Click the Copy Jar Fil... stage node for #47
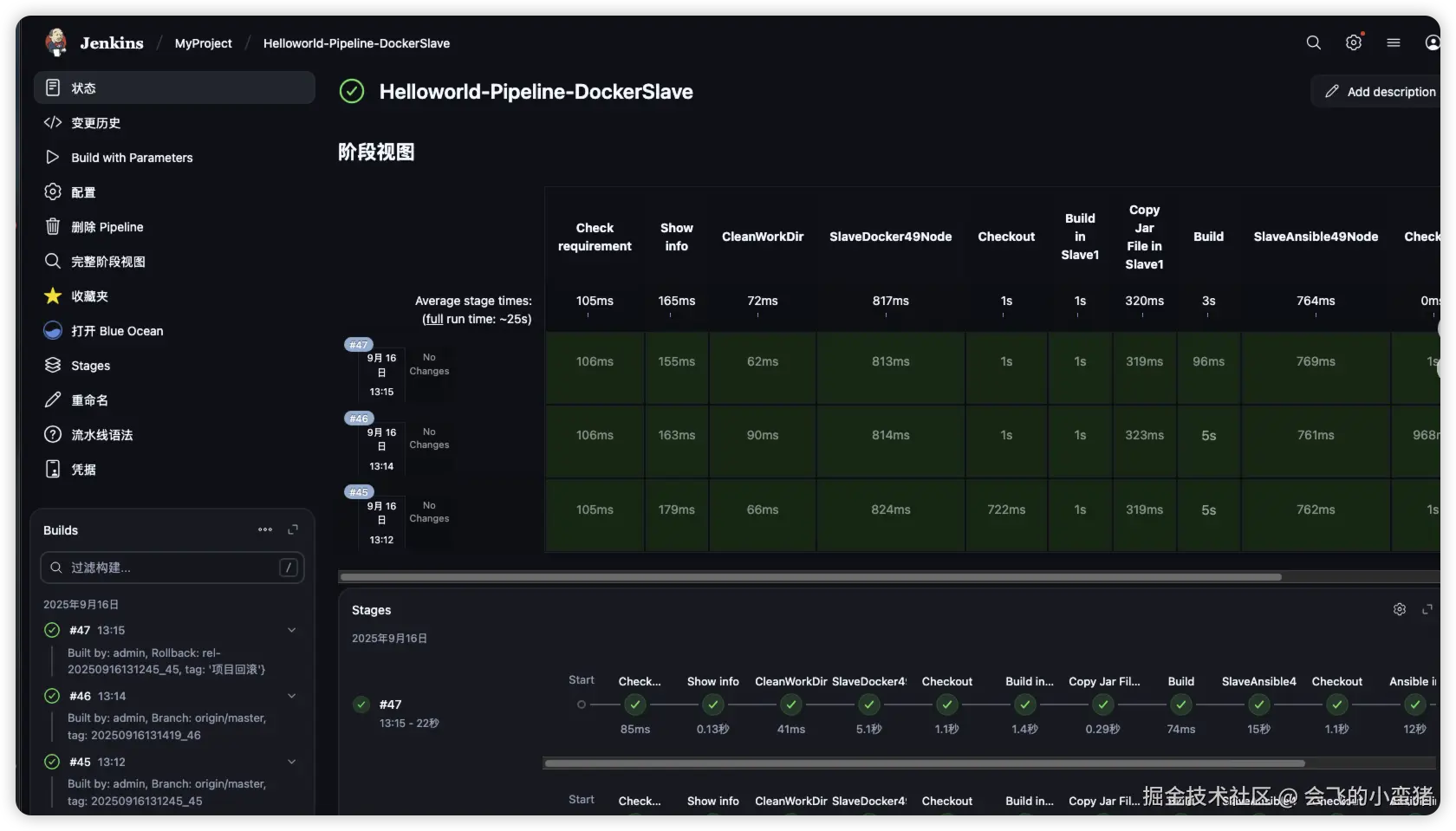1456x831 pixels. tap(1103, 704)
